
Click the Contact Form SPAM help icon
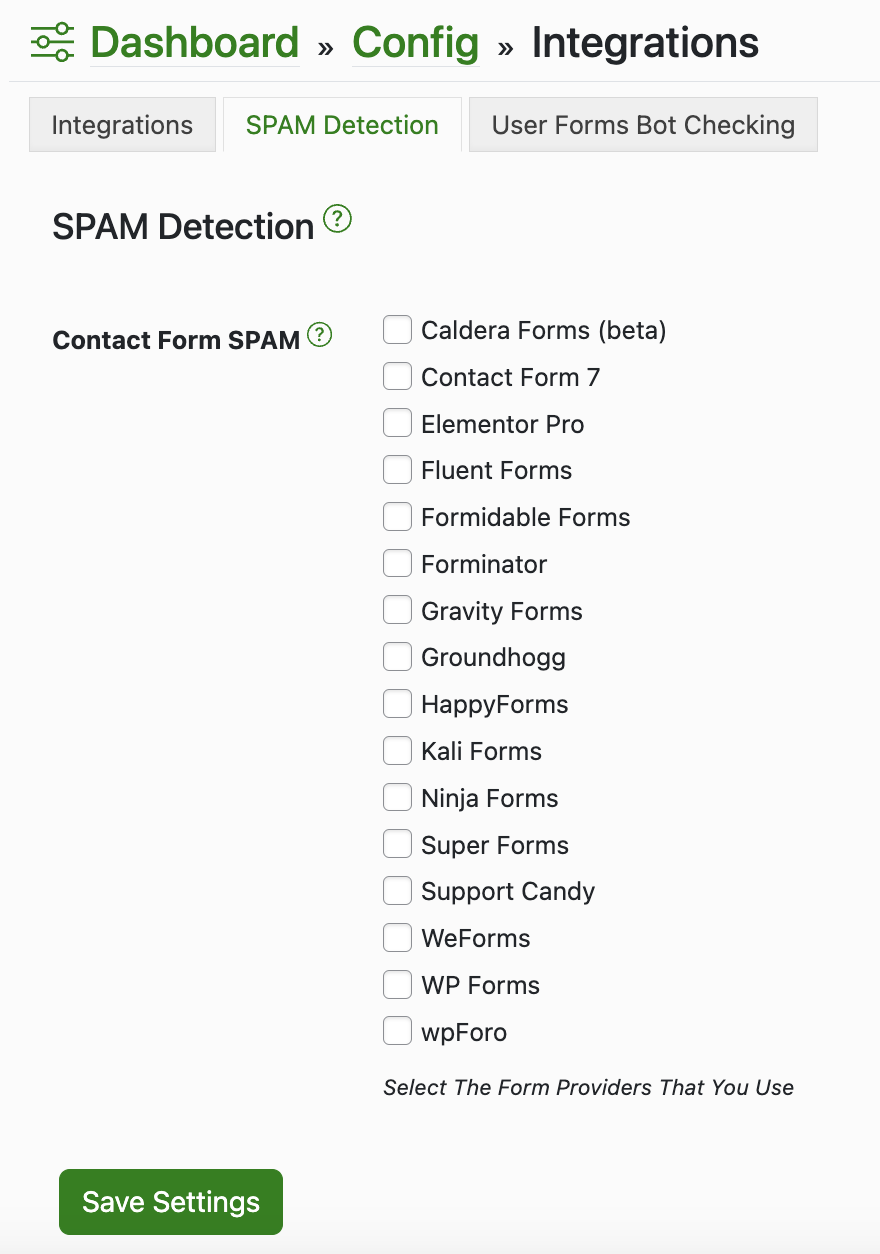pos(319,335)
